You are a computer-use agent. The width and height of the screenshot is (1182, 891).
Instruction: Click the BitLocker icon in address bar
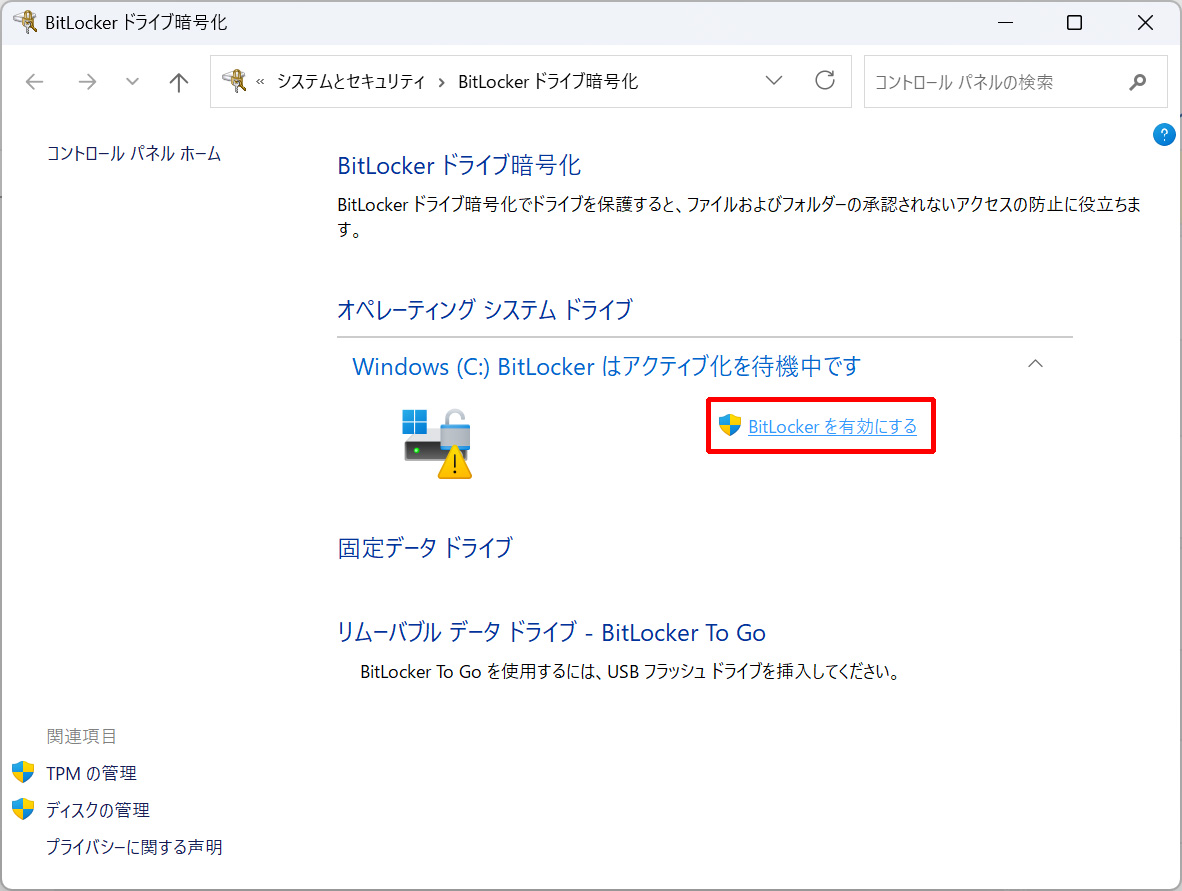tap(234, 81)
